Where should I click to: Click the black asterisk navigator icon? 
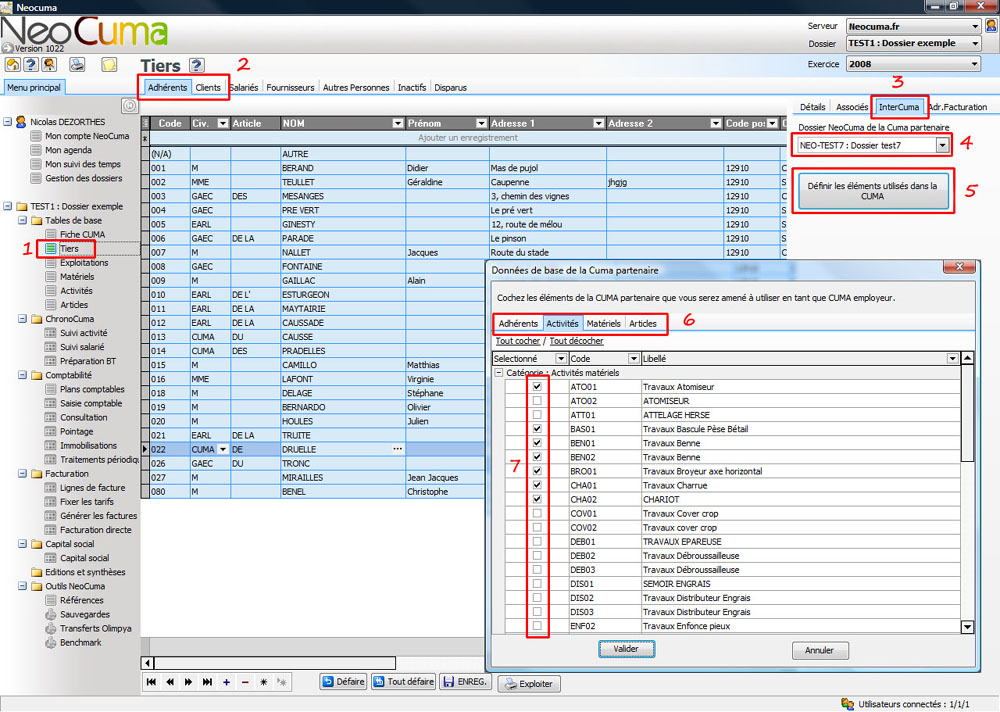click(263, 682)
